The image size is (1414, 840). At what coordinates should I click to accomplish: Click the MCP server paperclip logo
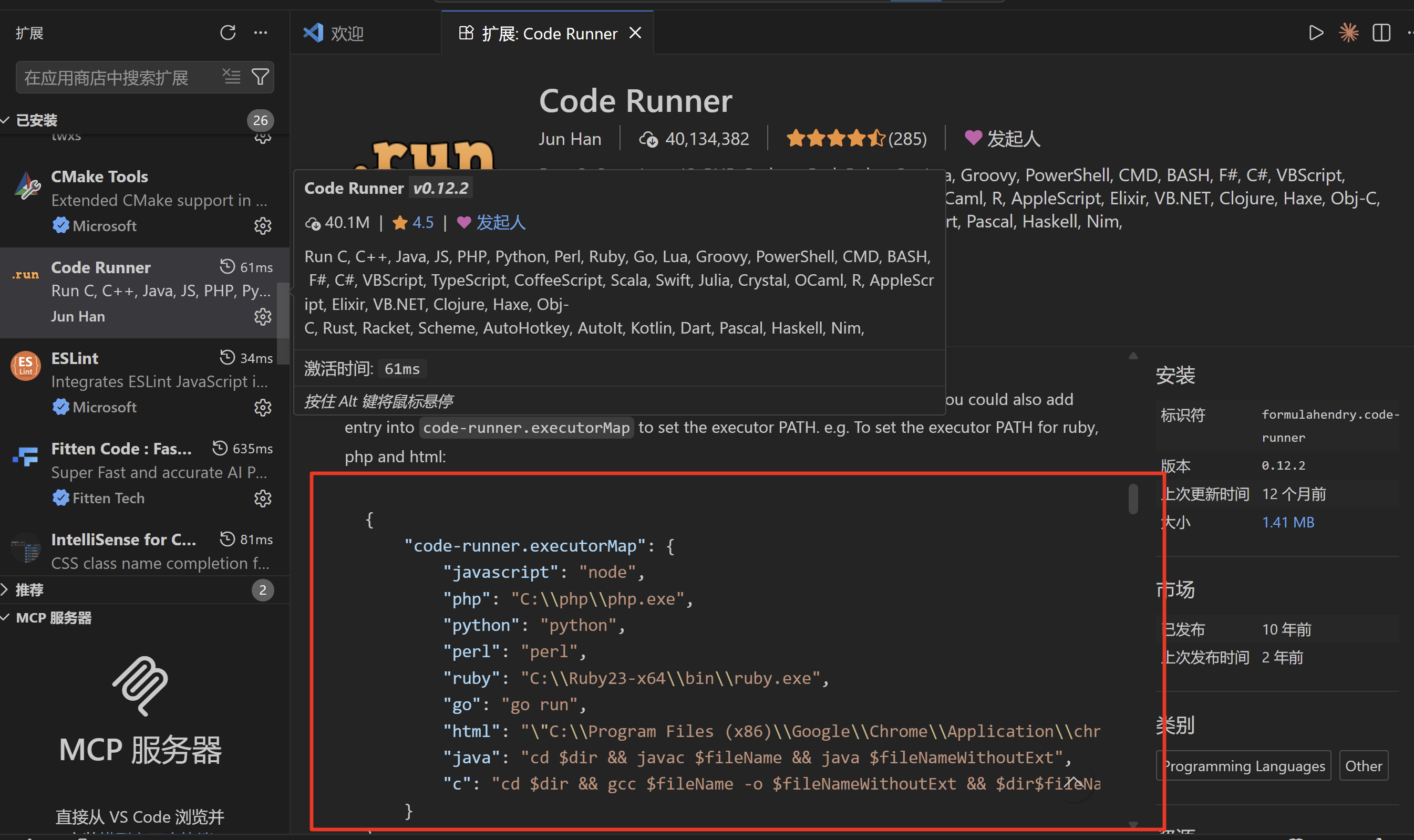[140, 686]
